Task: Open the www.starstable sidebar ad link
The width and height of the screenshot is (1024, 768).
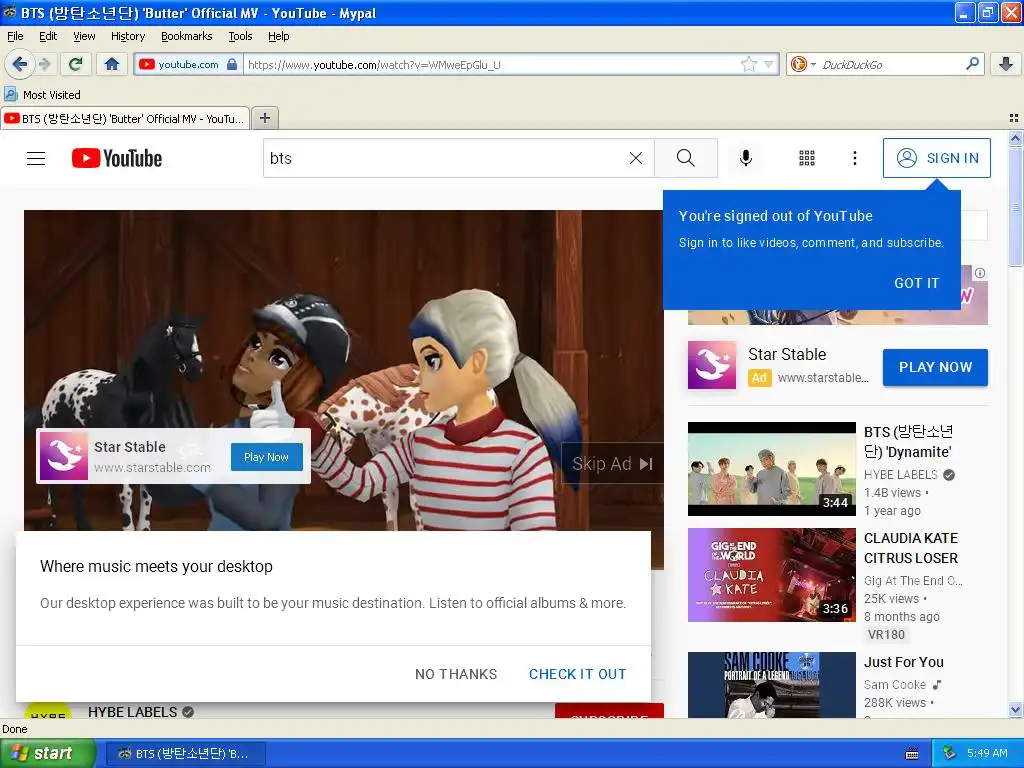Action: point(823,377)
